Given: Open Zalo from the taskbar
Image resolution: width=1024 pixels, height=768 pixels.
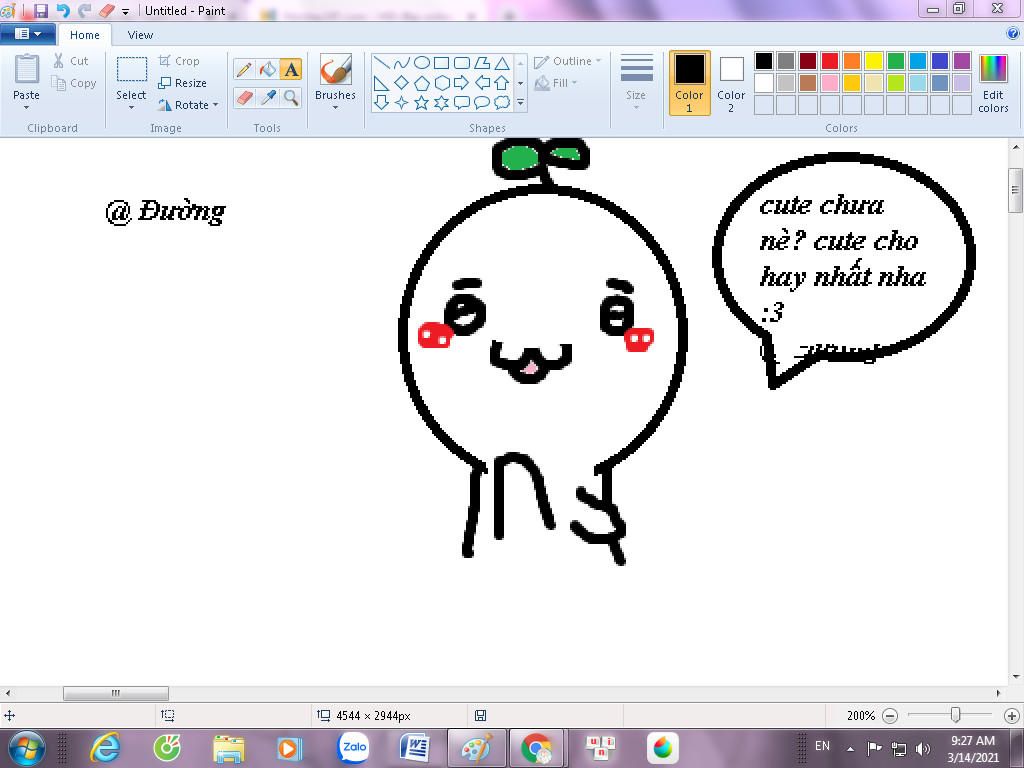Looking at the screenshot, I should [x=353, y=747].
